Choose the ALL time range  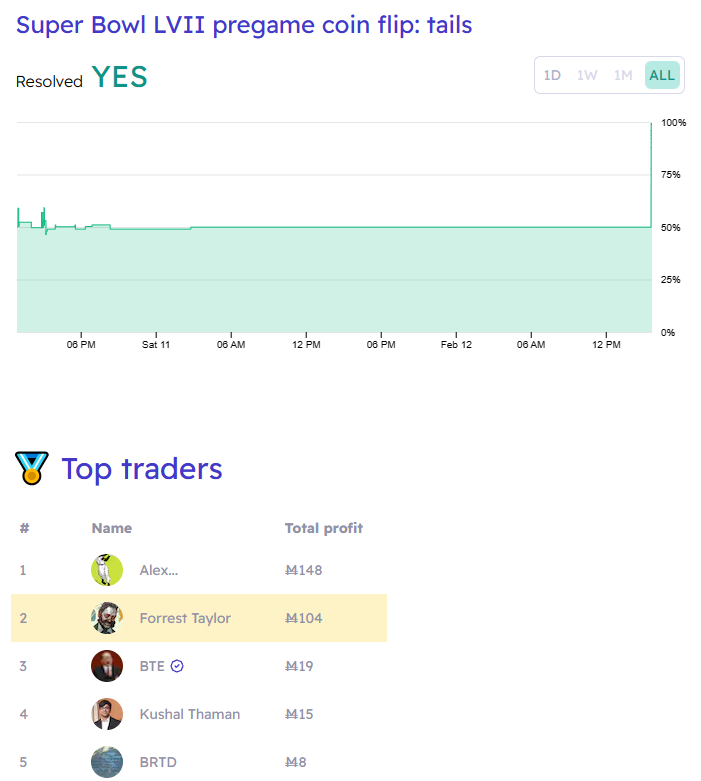point(662,75)
